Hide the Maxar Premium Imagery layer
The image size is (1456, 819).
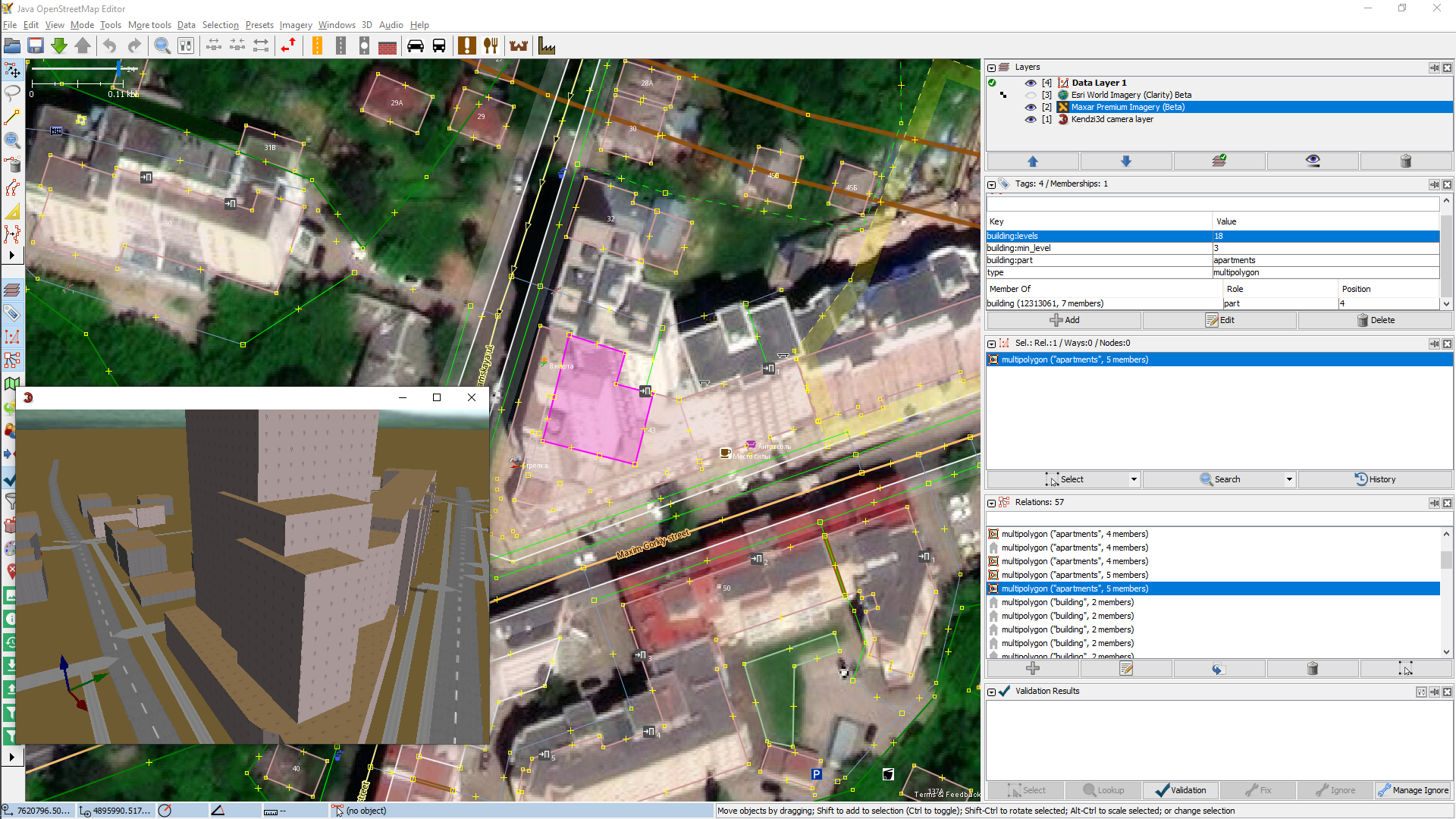tap(1030, 107)
